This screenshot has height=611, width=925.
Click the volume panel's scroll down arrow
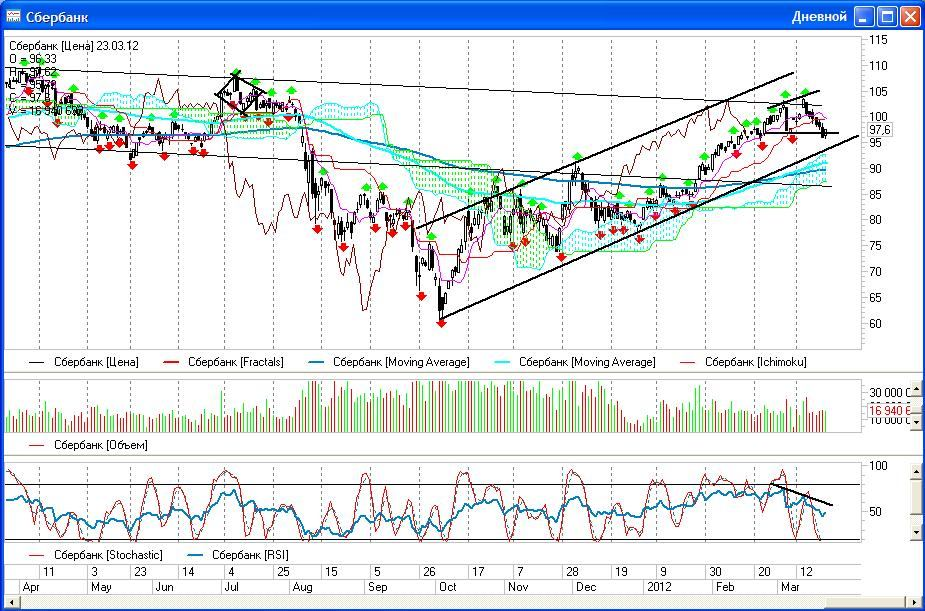pyautogui.click(x=917, y=422)
